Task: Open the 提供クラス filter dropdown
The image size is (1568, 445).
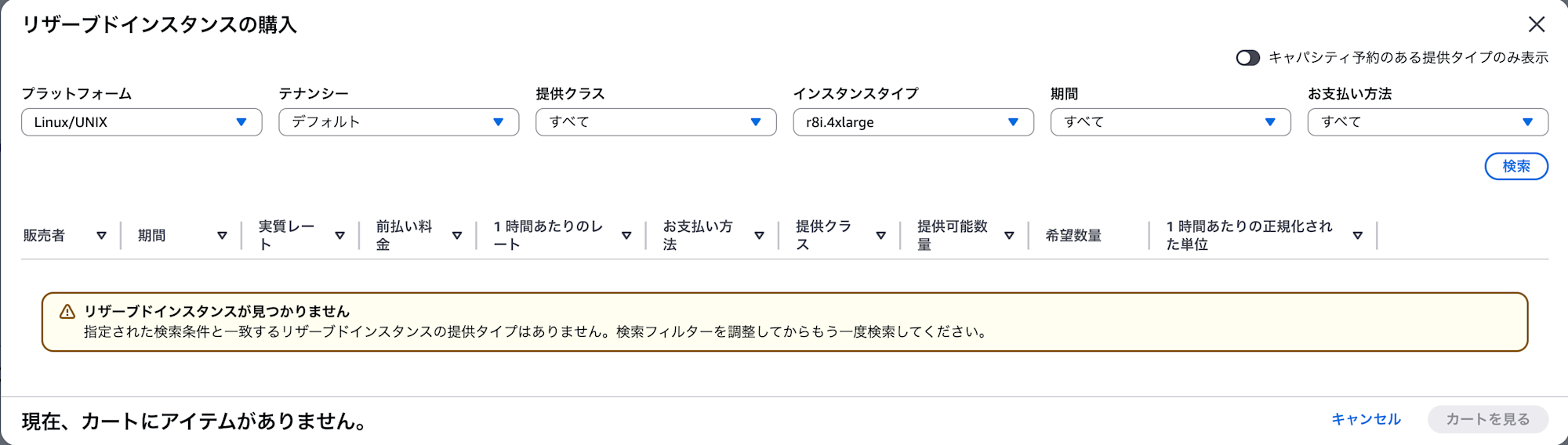Action: [655, 122]
